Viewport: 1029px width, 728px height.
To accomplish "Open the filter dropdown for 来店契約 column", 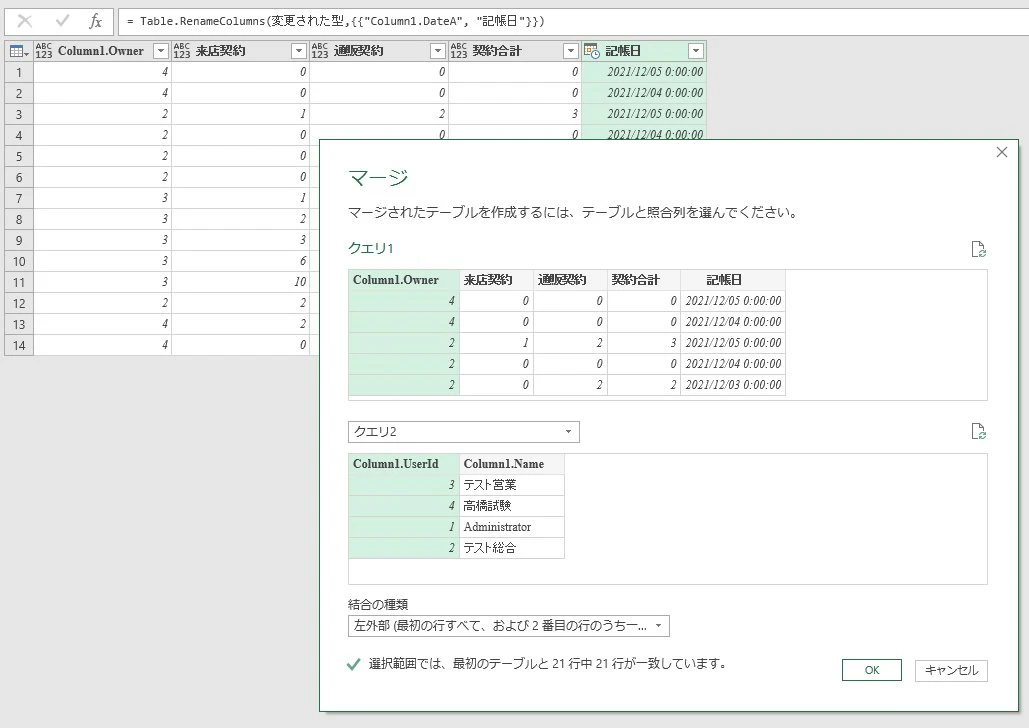I will (299, 51).
